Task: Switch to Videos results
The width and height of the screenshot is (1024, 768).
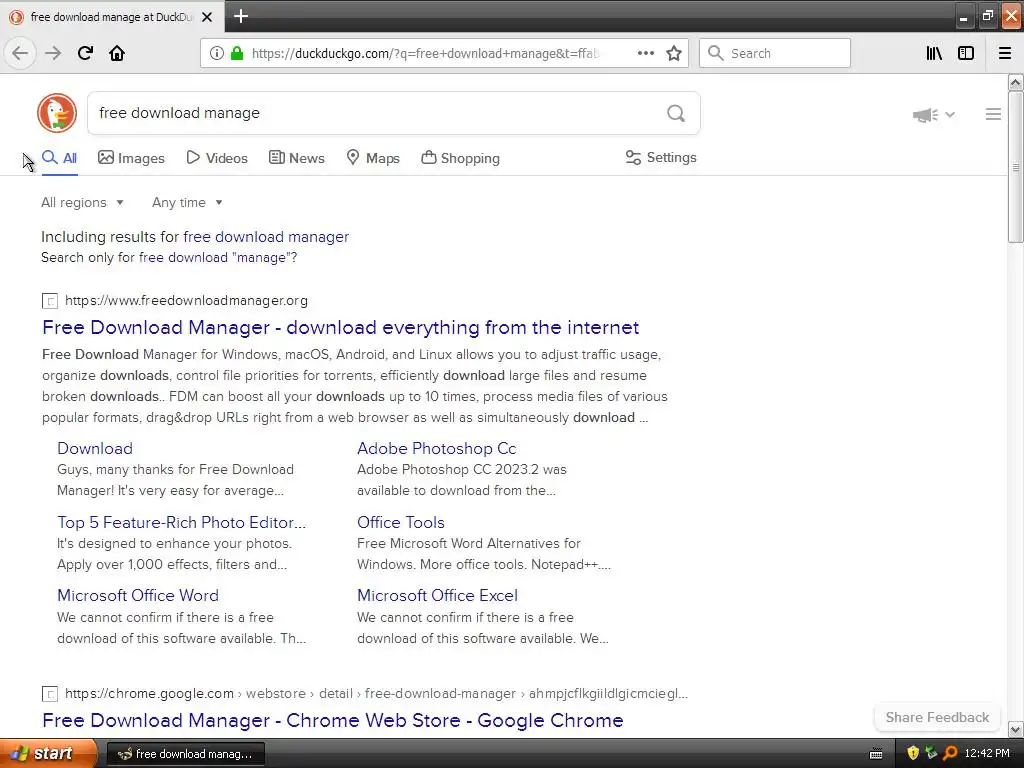Action: pos(217,158)
